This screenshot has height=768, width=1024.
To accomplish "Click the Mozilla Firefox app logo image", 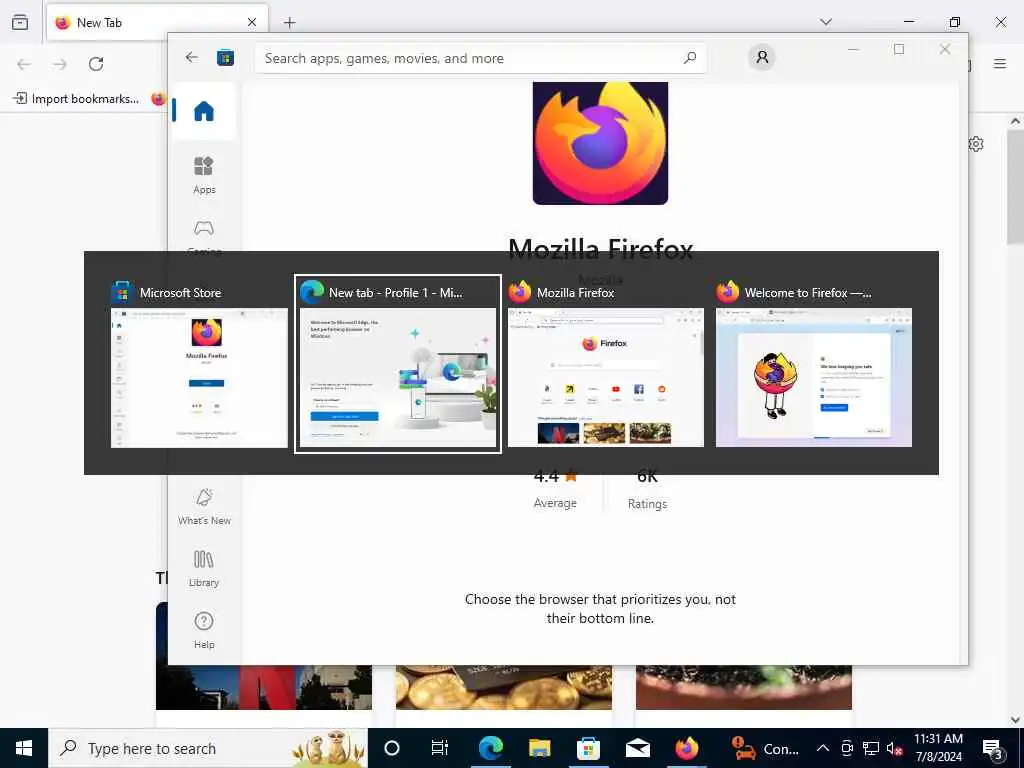I will click(x=600, y=143).
